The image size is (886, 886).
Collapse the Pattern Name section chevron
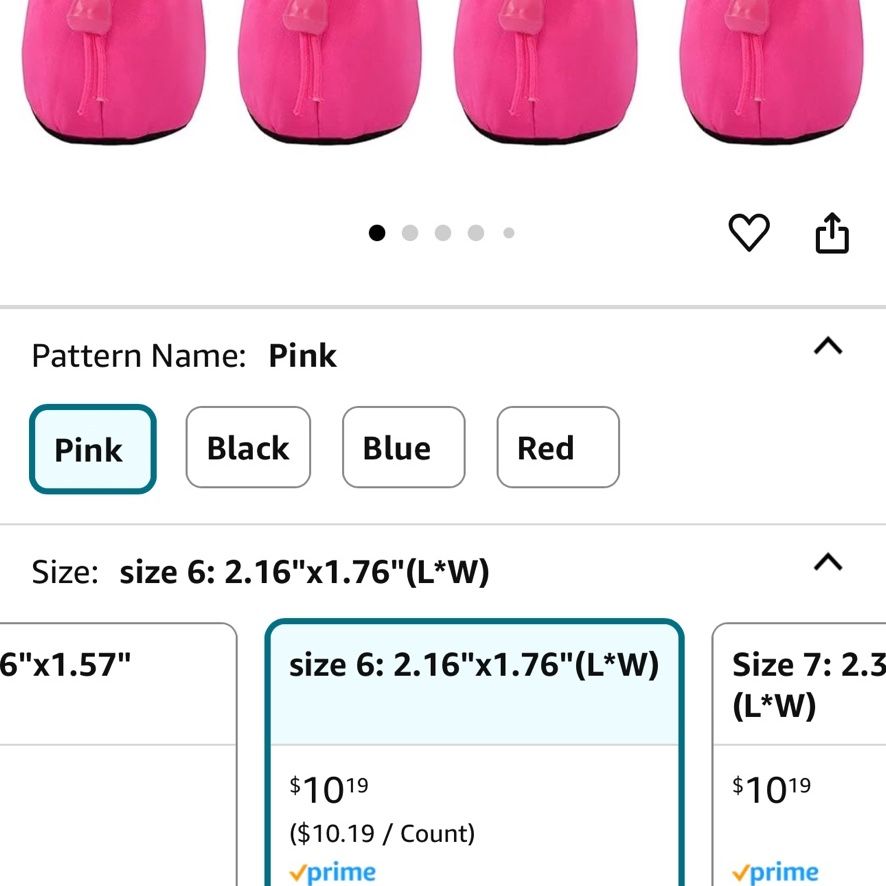(x=828, y=345)
